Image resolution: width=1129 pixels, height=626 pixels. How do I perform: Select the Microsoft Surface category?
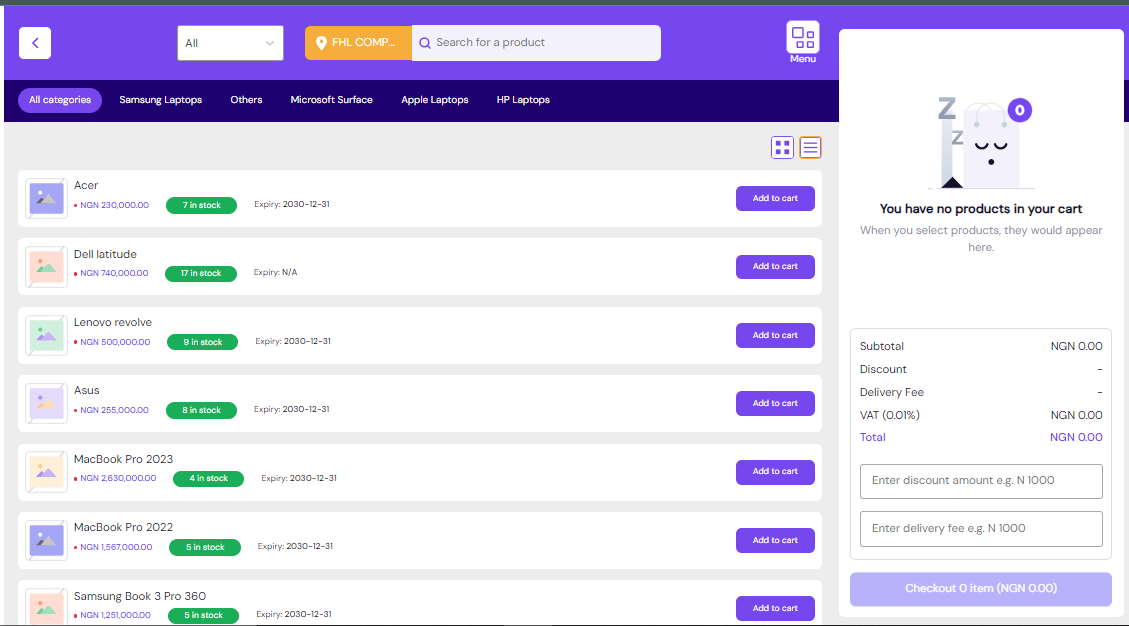pyautogui.click(x=331, y=100)
